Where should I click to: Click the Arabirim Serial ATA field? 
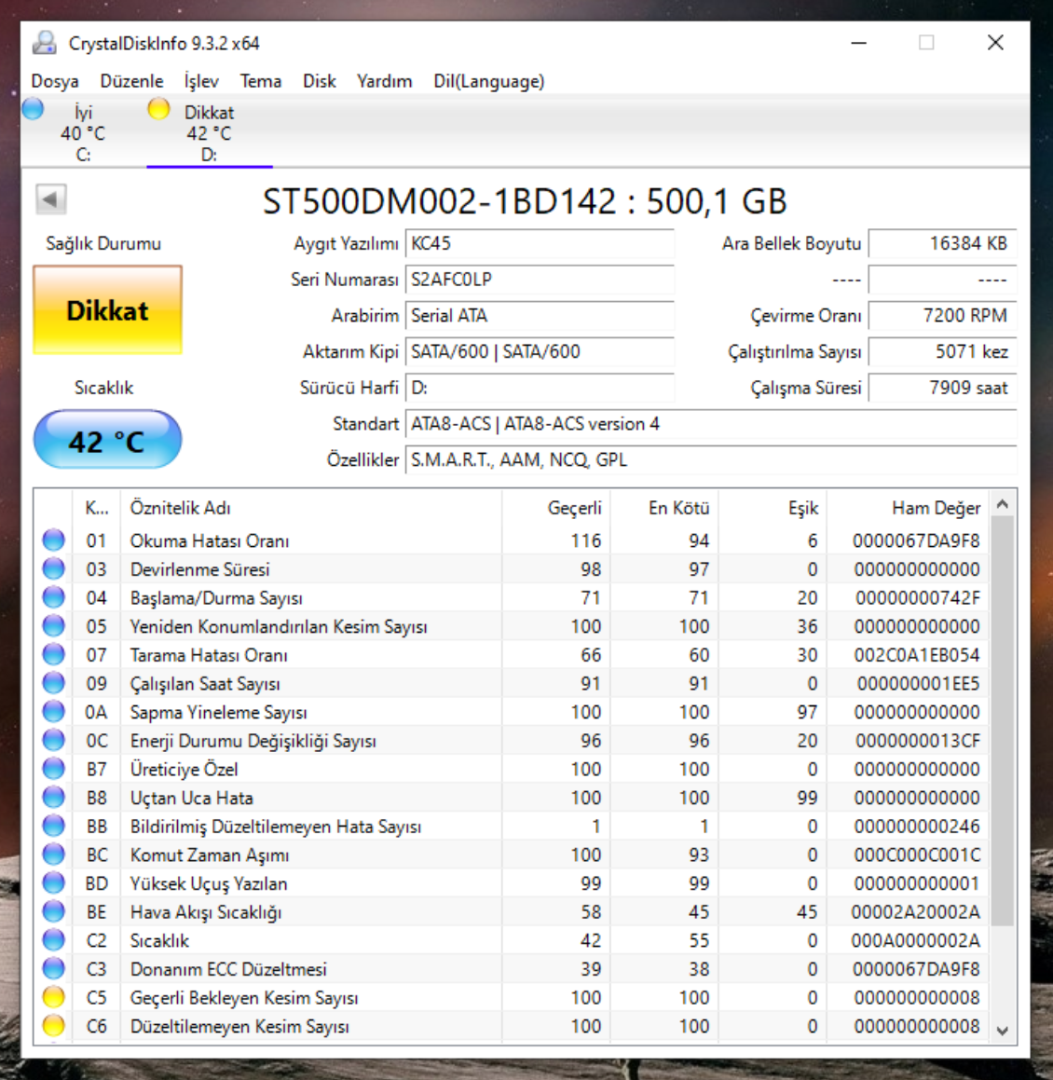point(539,315)
